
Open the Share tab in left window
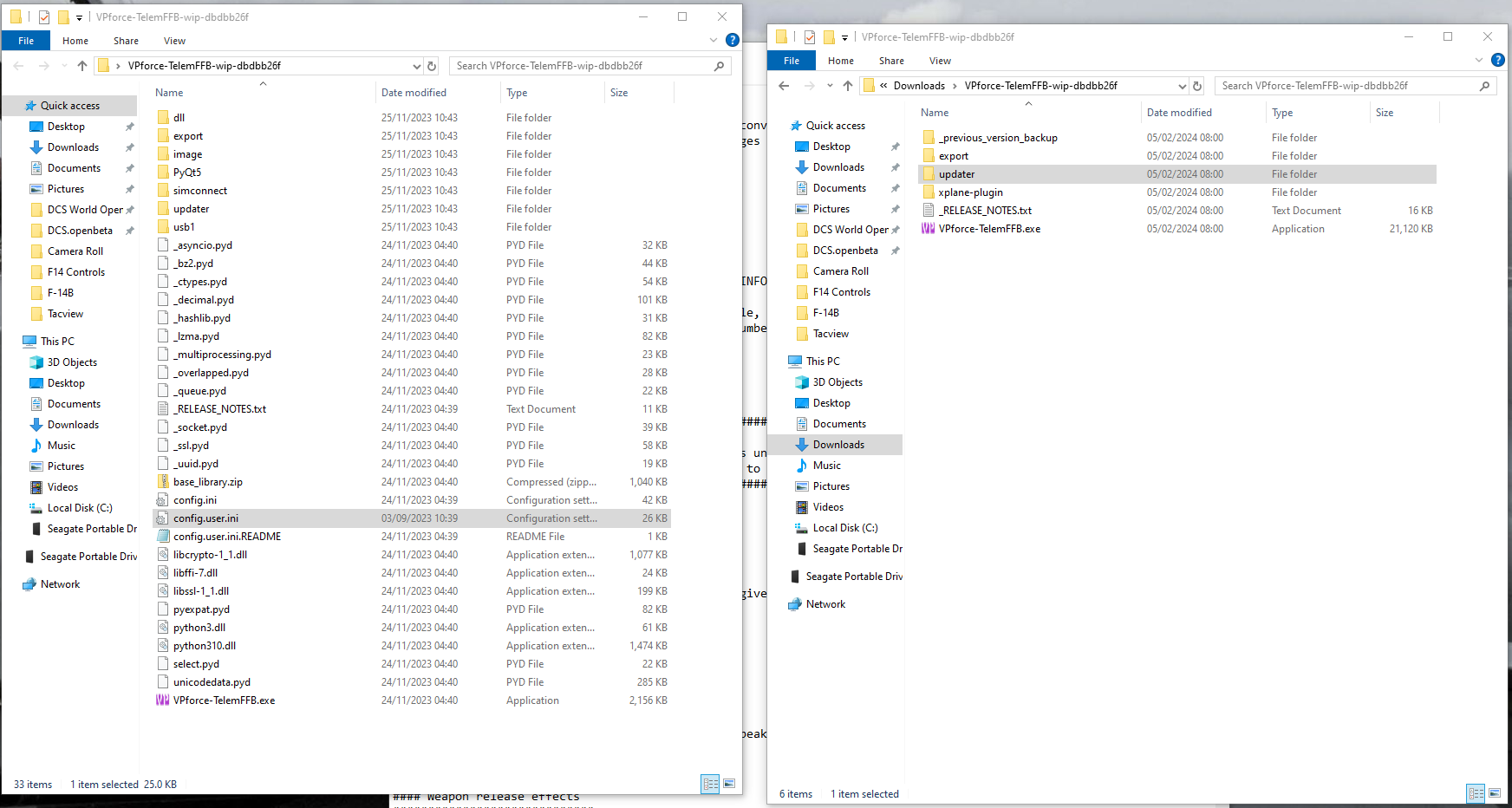pos(126,41)
